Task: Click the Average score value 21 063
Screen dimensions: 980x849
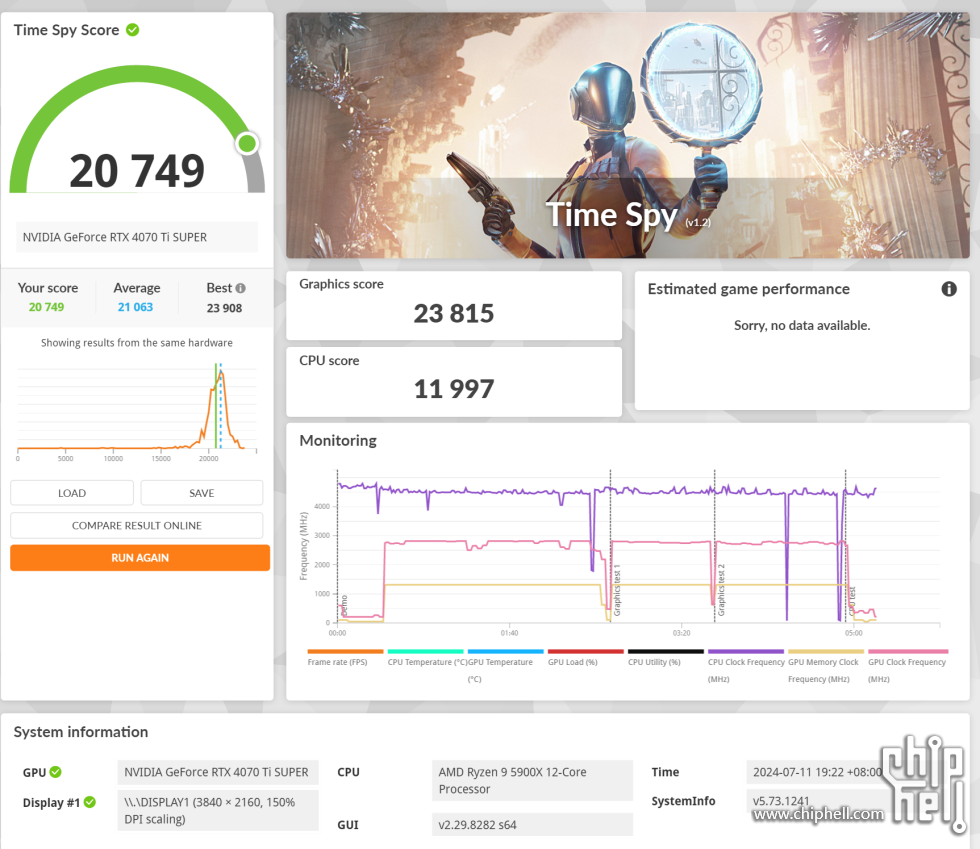Action: pos(135,307)
